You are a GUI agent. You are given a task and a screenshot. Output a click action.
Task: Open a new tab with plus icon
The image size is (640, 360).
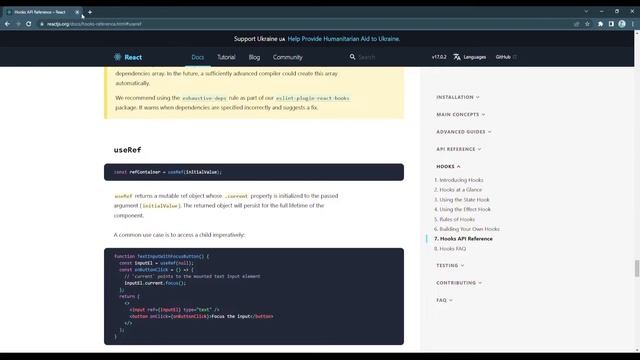click(90, 12)
